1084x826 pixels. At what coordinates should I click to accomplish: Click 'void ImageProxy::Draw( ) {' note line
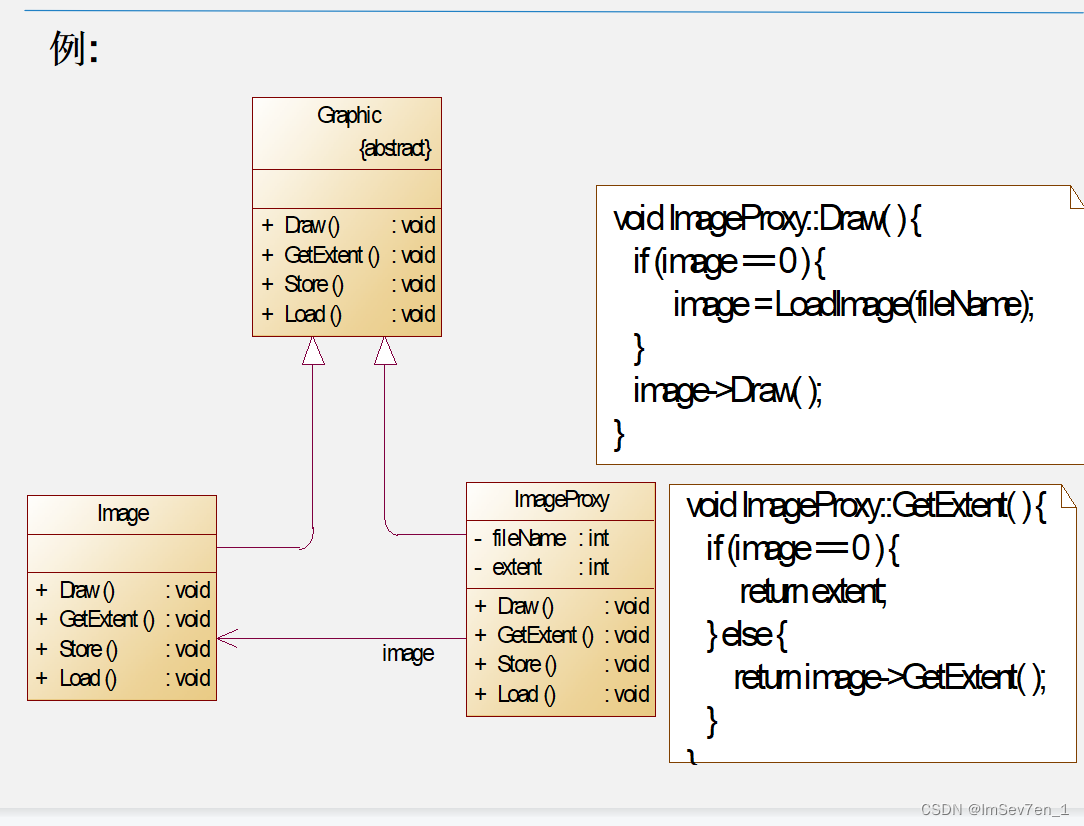pyautogui.click(x=767, y=219)
